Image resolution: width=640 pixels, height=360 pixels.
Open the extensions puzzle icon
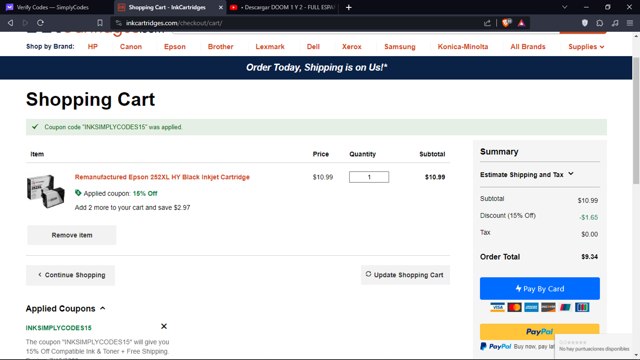[600, 23]
